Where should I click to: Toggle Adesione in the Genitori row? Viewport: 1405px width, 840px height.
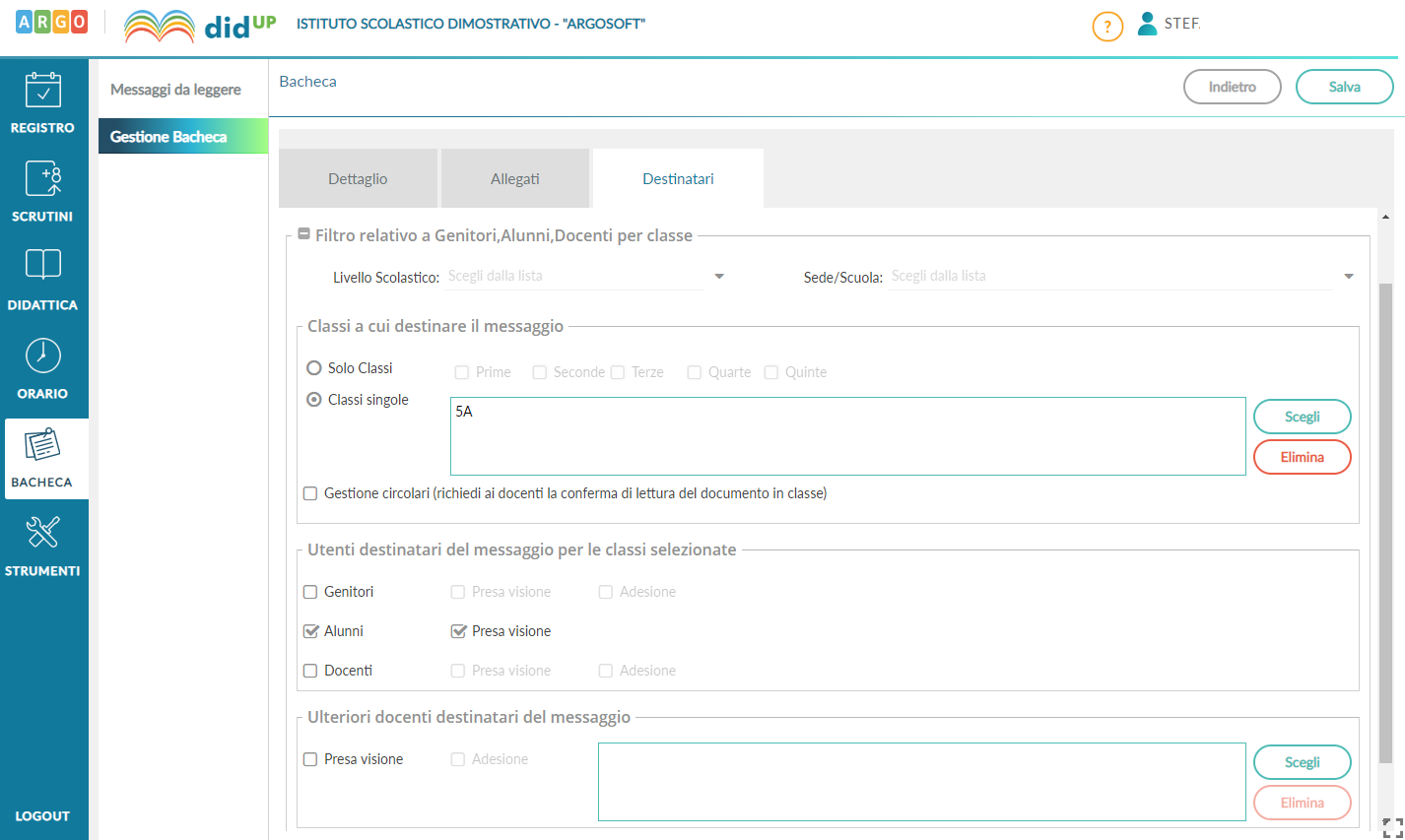coord(606,592)
